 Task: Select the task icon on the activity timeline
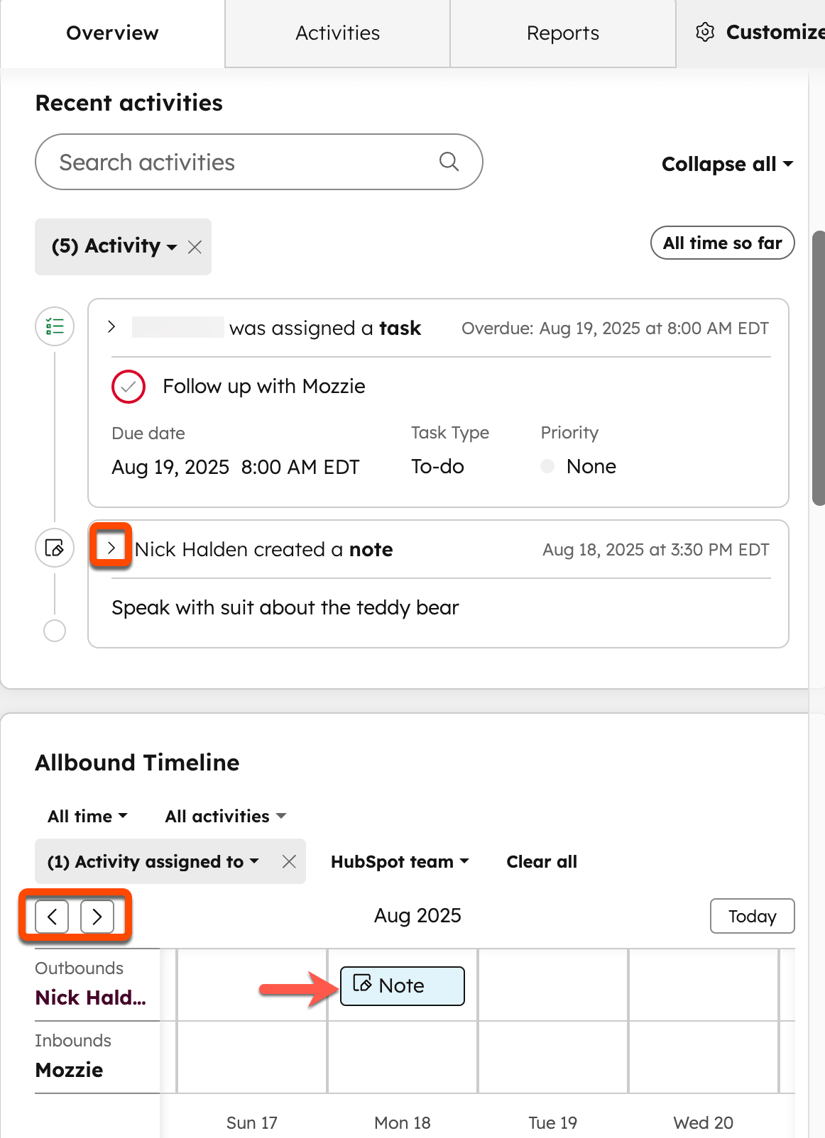pos(54,326)
